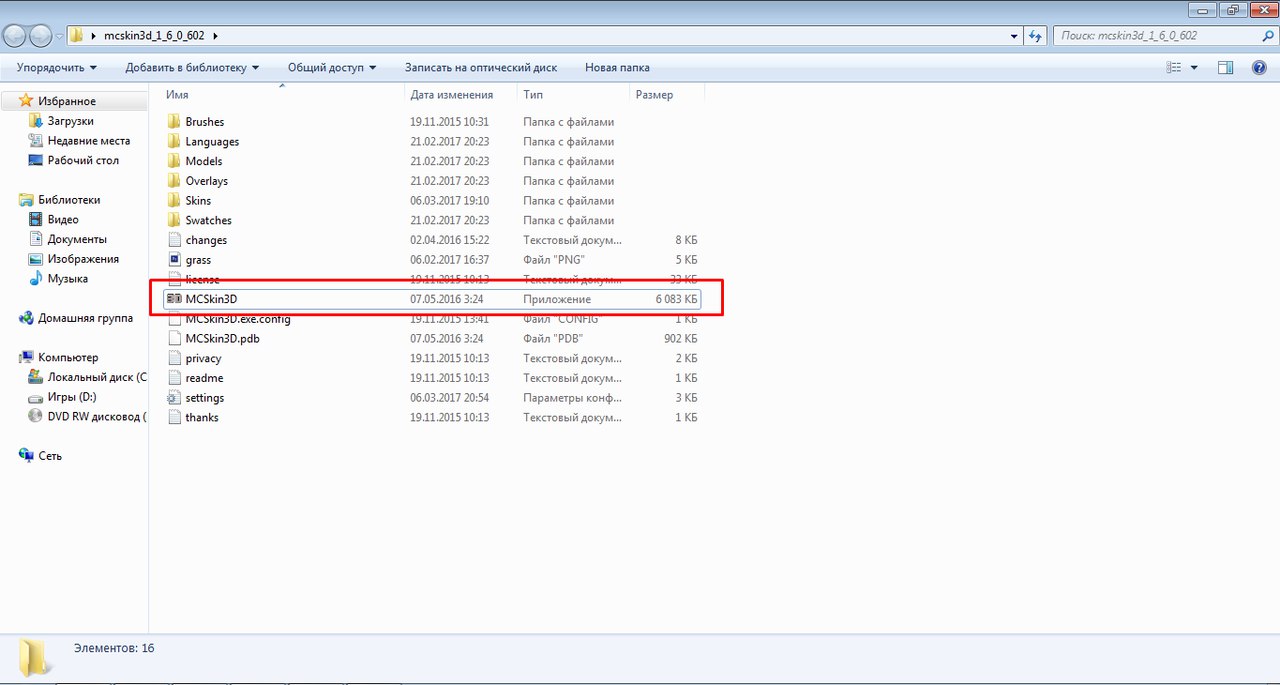The width and height of the screenshot is (1280, 685).
Task: Open the Упорядочить dropdown menu
Action: 57,68
